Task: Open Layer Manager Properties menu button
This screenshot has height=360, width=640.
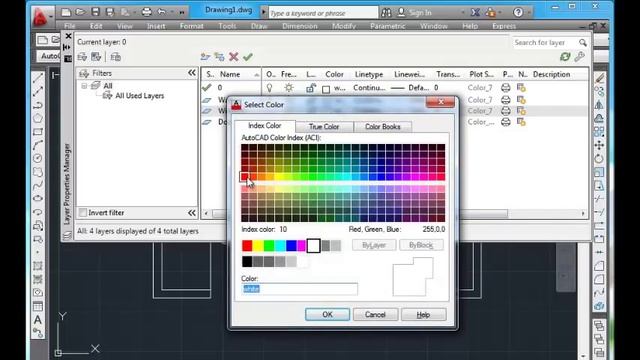Action: pyautogui.click(x=68, y=59)
